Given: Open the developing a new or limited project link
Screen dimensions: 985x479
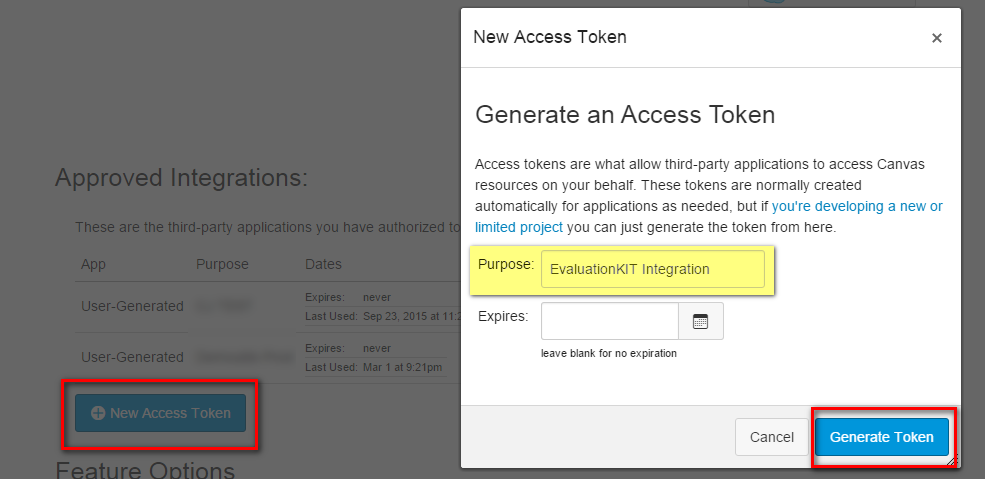Looking at the screenshot, I should [709, 217].
